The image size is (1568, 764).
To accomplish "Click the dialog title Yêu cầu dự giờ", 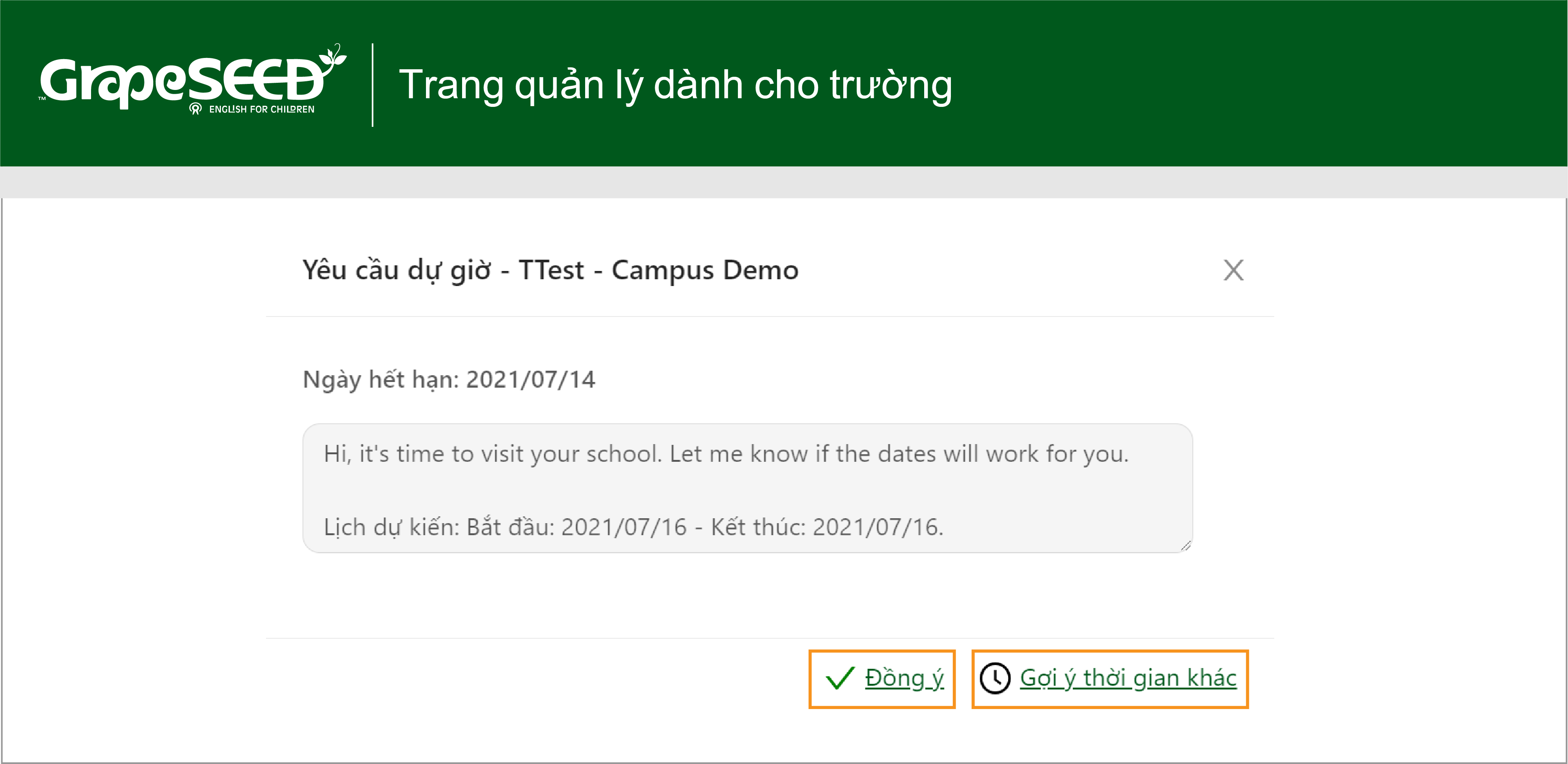I will (x=396, y=270).
